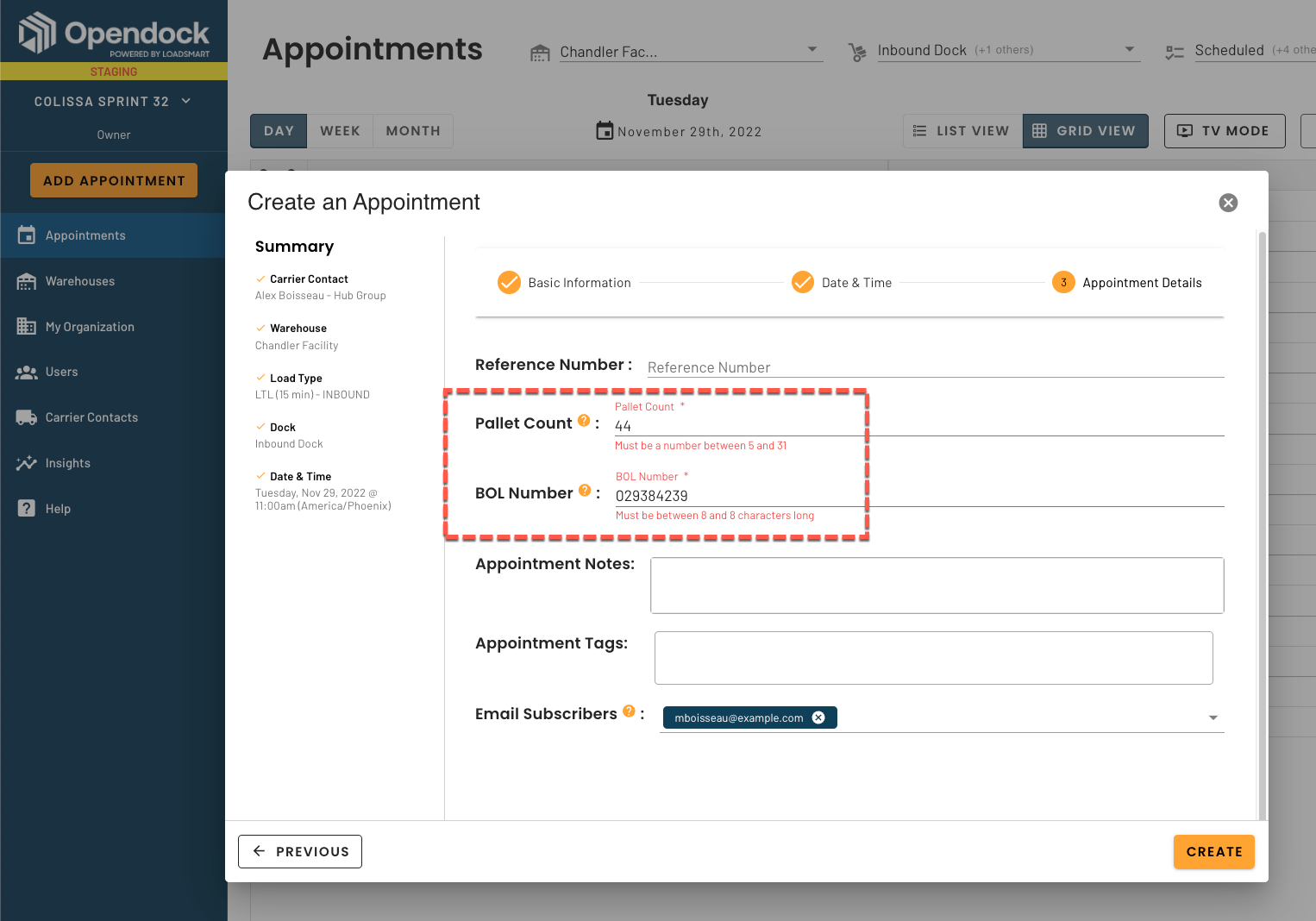Click the Date & Time summary entry

tap(323, 492)
